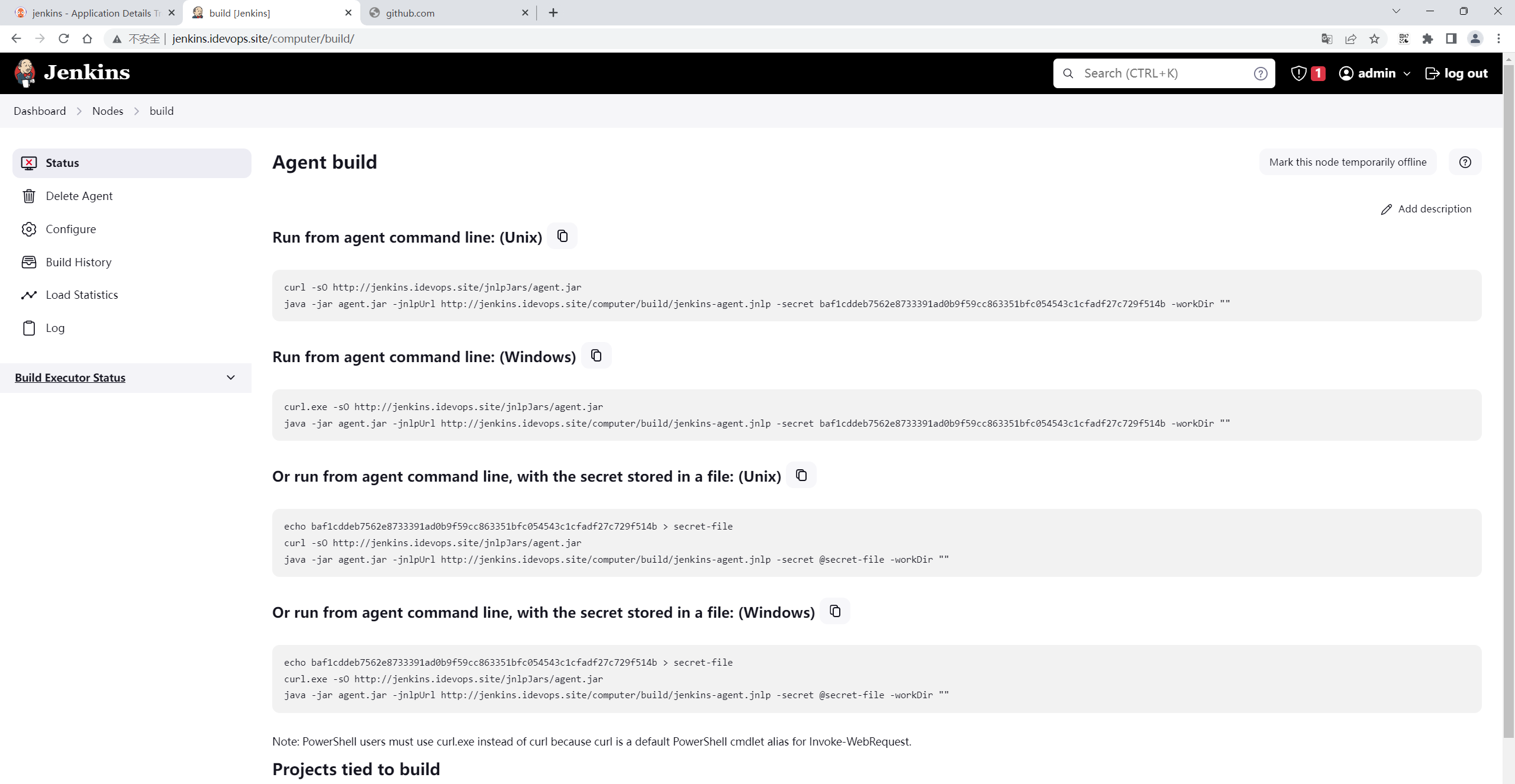Toggle the browser side panel
The image size is (1515, 784).
1451,38
